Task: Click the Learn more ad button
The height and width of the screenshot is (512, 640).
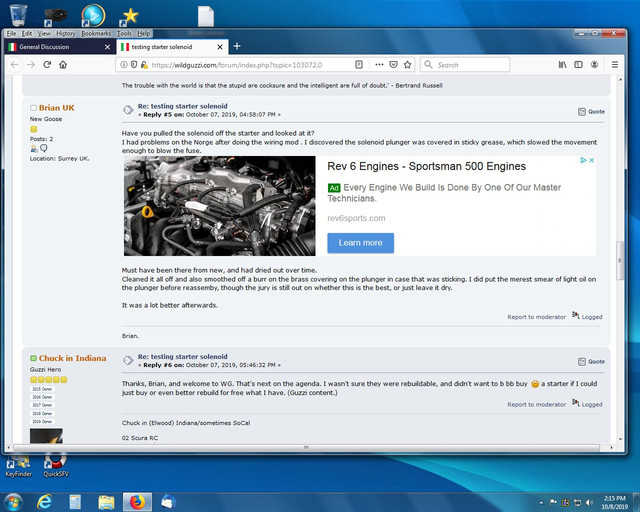Action: [x=360, y=243]
